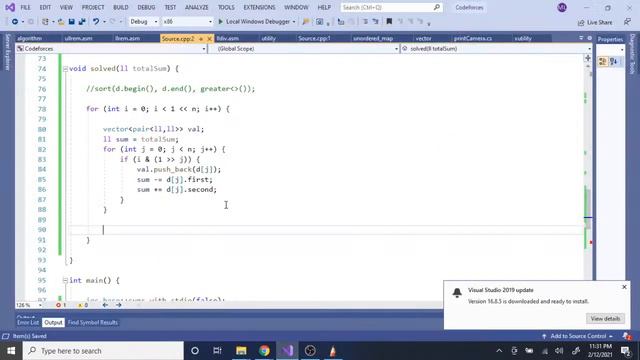Open the PROJECT menu
Image resolution: width=640 pixels, height=360 pixels.
tap(93, 7)
